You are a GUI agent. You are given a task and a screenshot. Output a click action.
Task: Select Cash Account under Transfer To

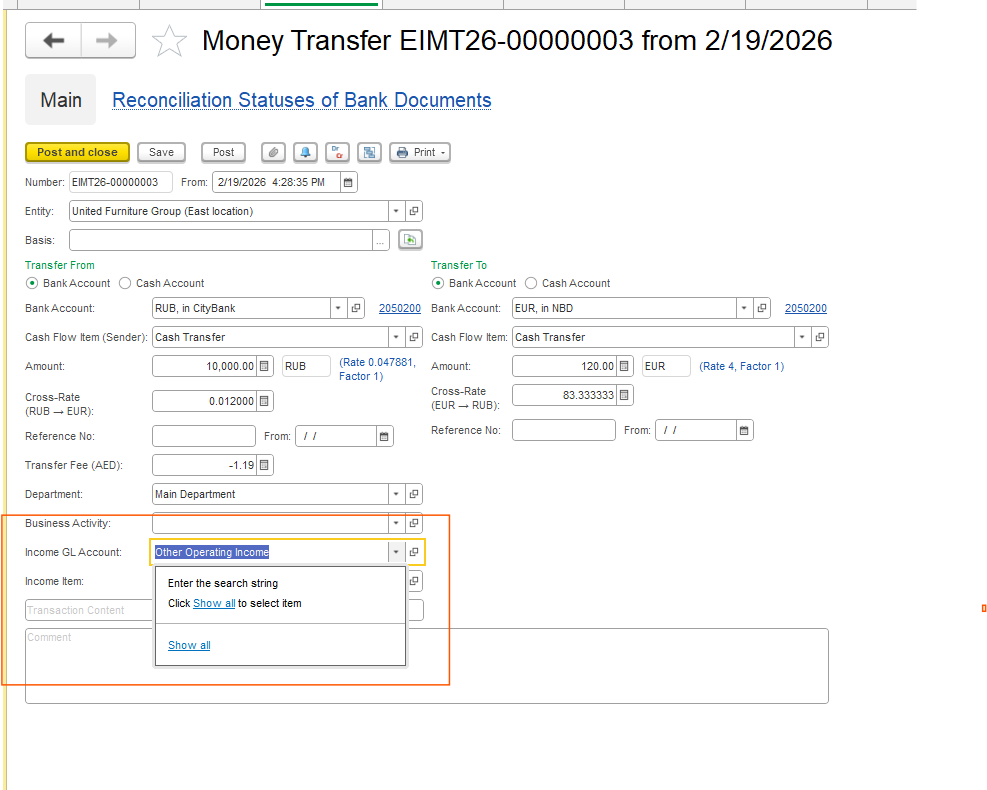click(x=531, y=283)
